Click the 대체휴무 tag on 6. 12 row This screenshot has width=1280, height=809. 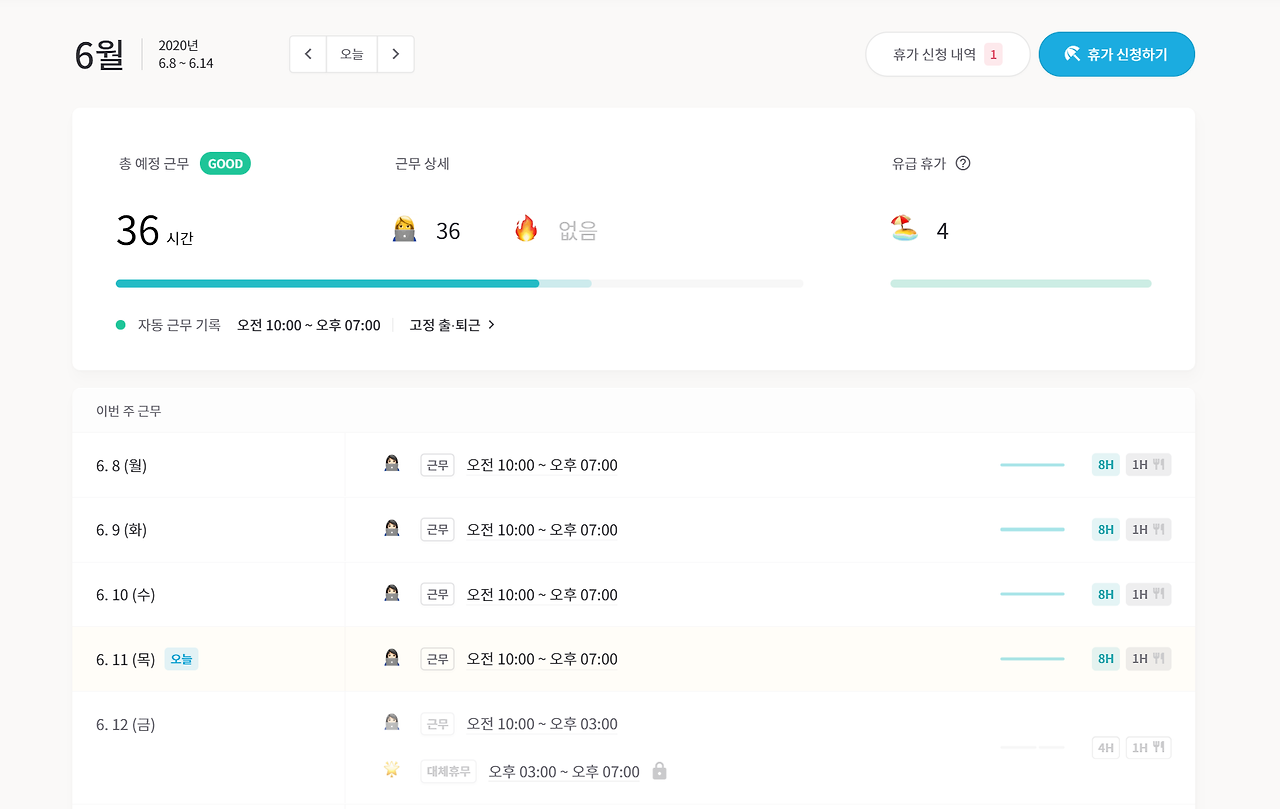pyautogui.click(x=449, y=772)
